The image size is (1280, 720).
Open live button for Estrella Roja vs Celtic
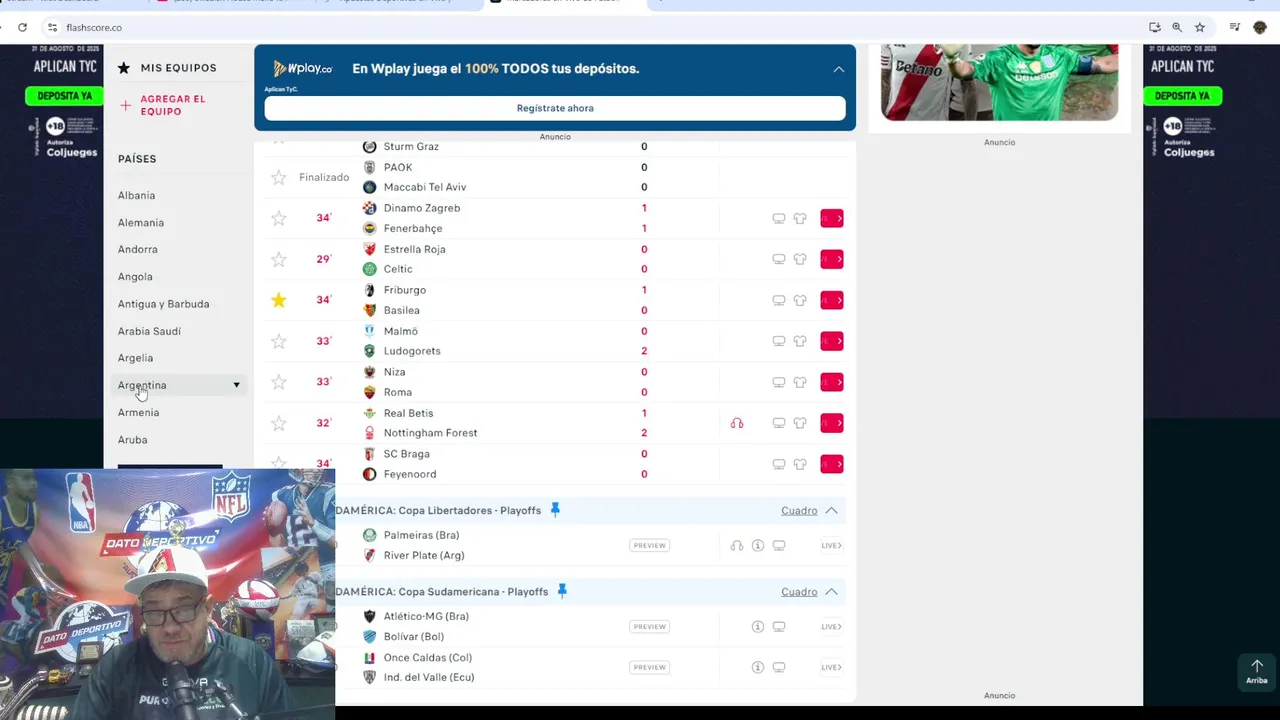(x=832, y=259)
